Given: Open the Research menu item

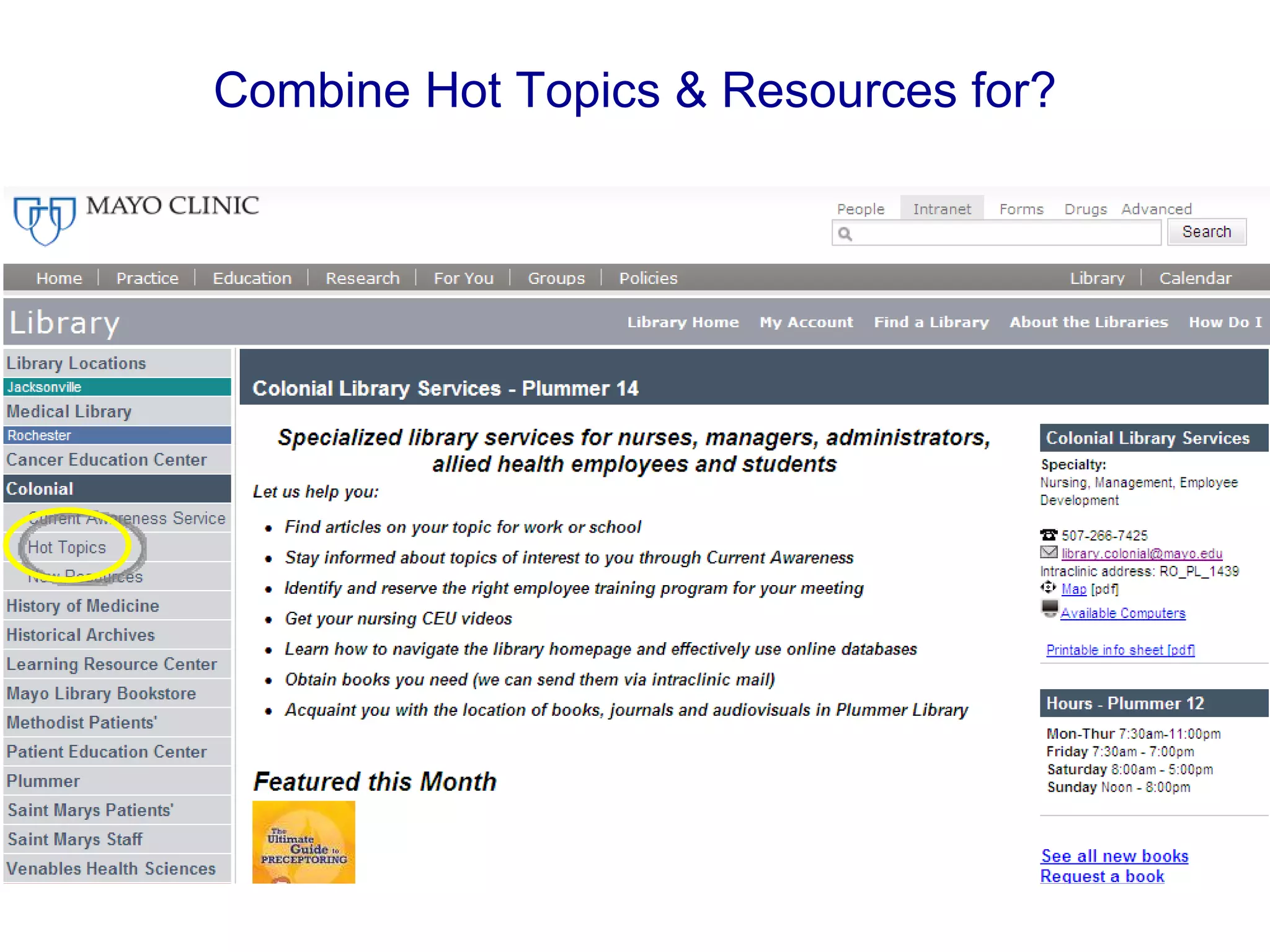Looking at the screenshot, I should pos(363,278).
